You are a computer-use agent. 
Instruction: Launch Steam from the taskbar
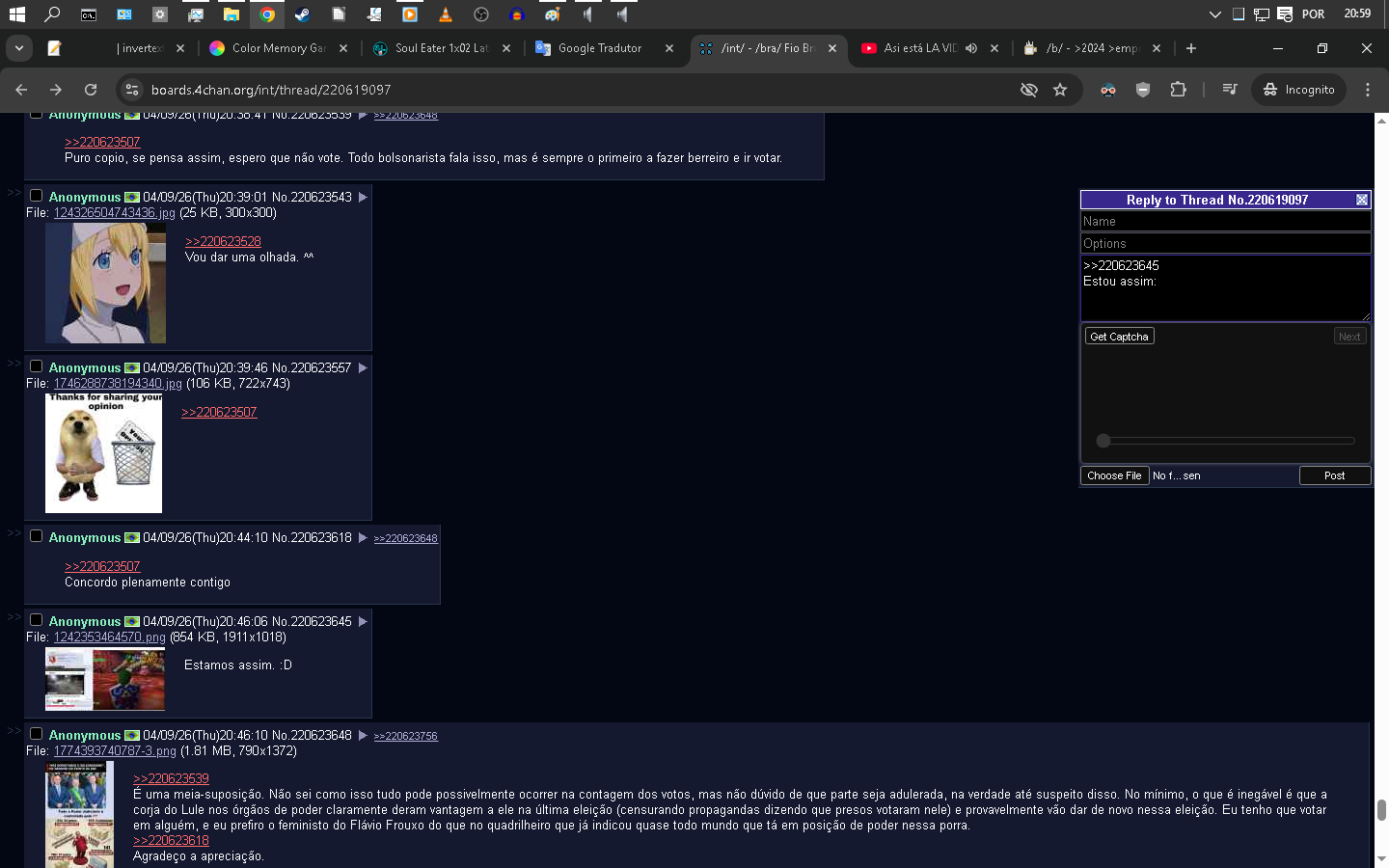pos(302,14)
